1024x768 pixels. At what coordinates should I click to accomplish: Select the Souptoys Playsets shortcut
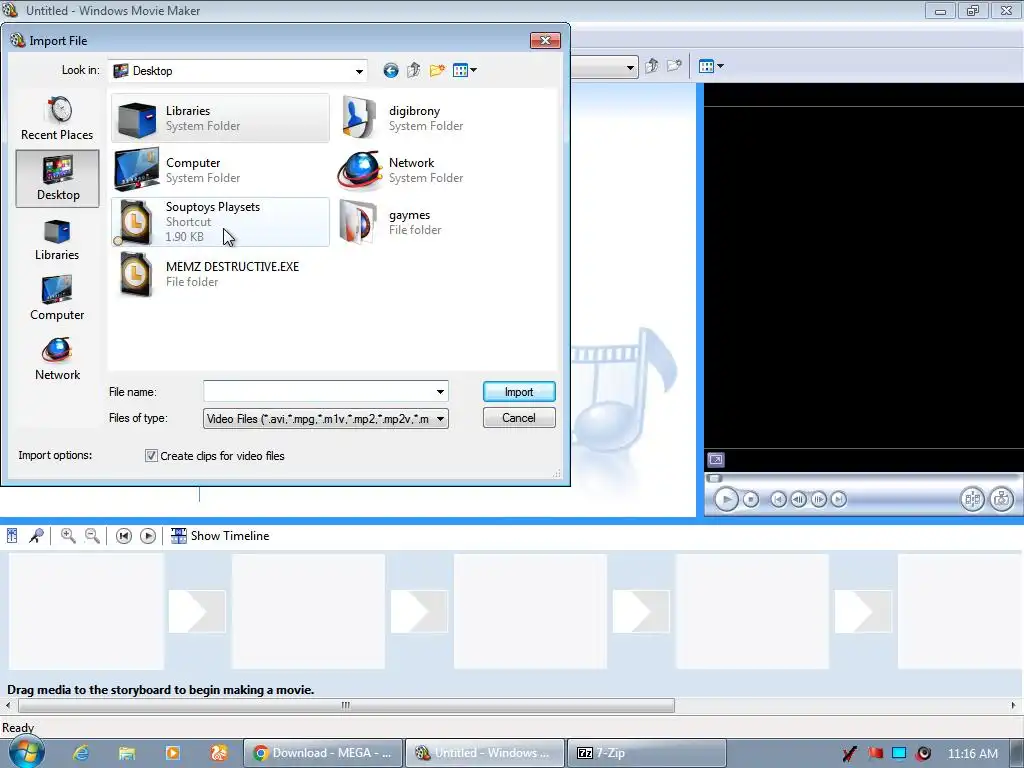pos(220,222)
